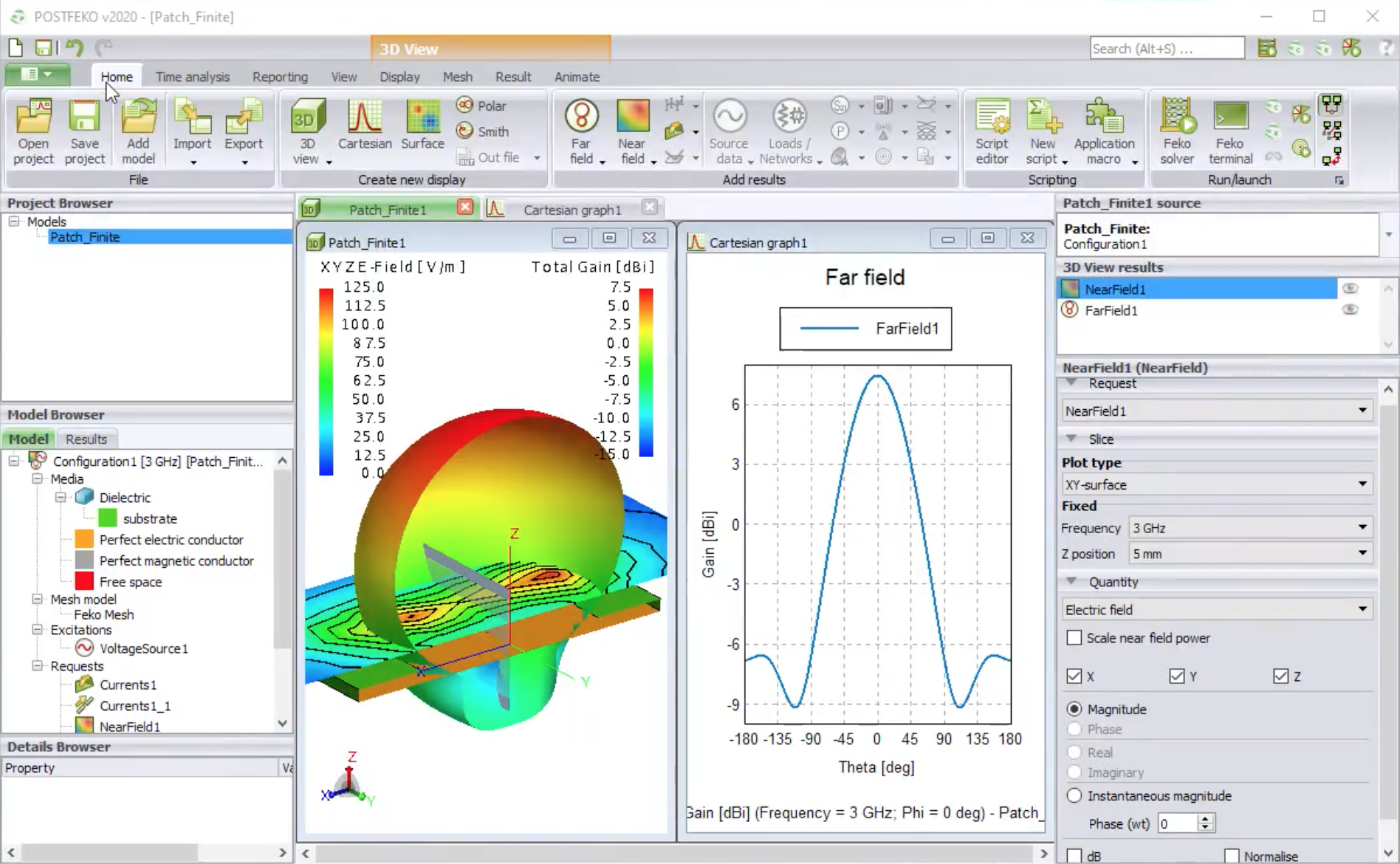The image size is (1400, 864).
Task: Switch to Results tab in Model Browser
Action: click(x=86, y=439)
